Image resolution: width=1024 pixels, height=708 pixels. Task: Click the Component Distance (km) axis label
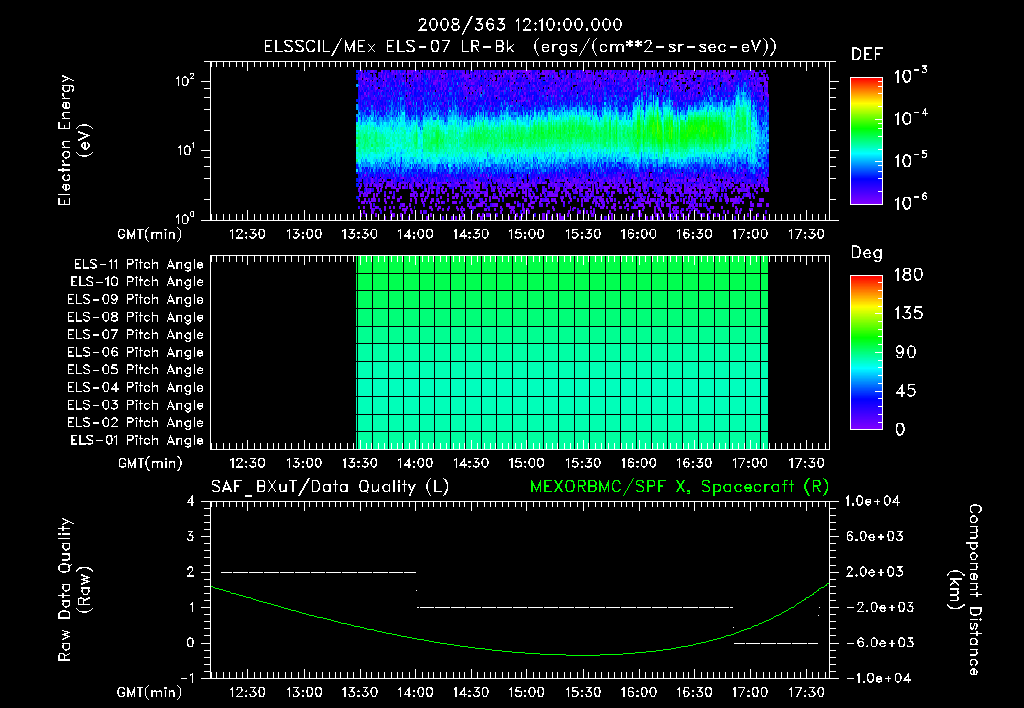point(965,589)
